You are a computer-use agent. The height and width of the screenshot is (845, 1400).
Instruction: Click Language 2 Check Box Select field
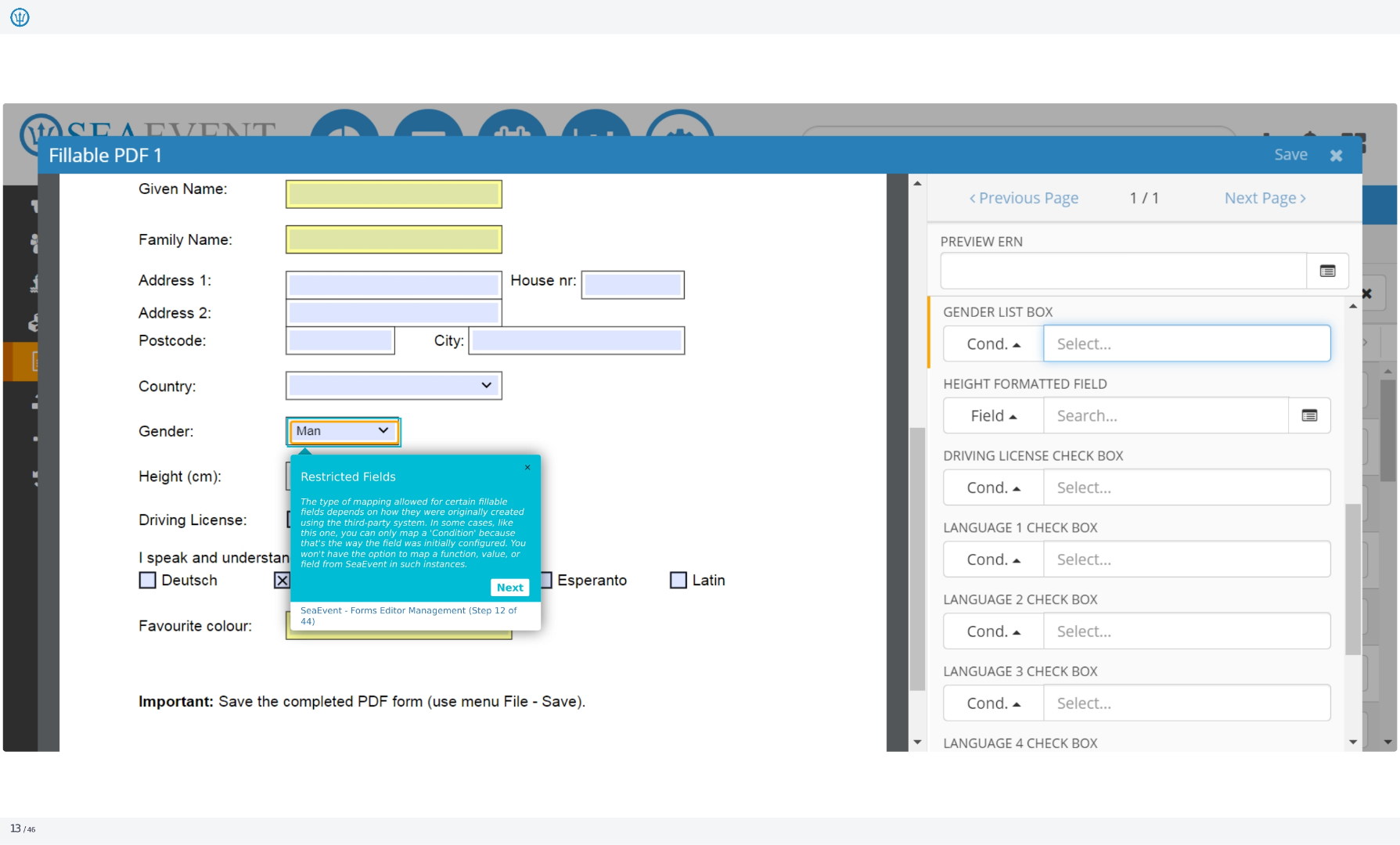(1186, 631)
